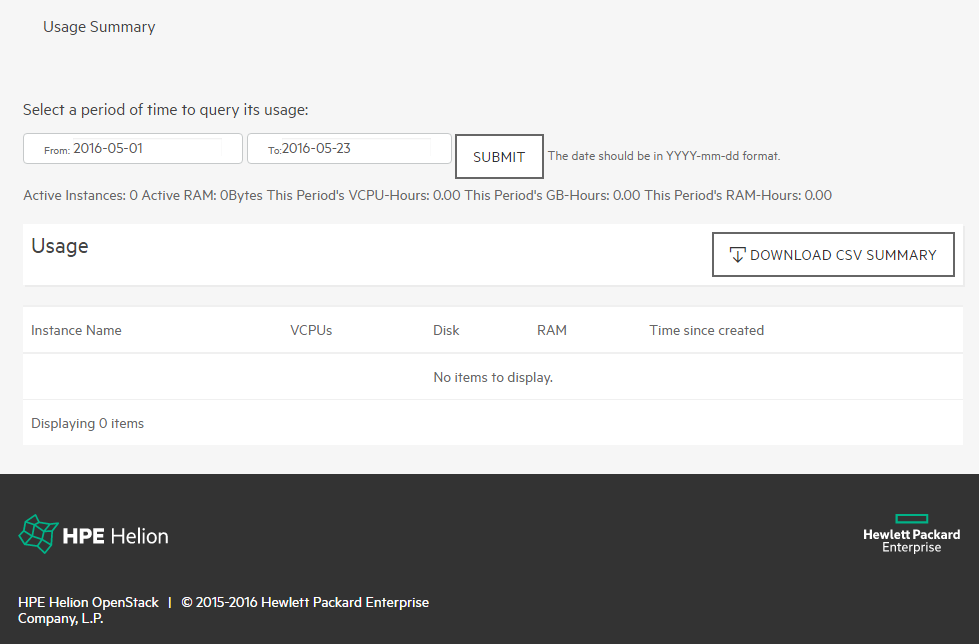
Task: Click the Displaying 0 items footer
Action: point(87,424)
